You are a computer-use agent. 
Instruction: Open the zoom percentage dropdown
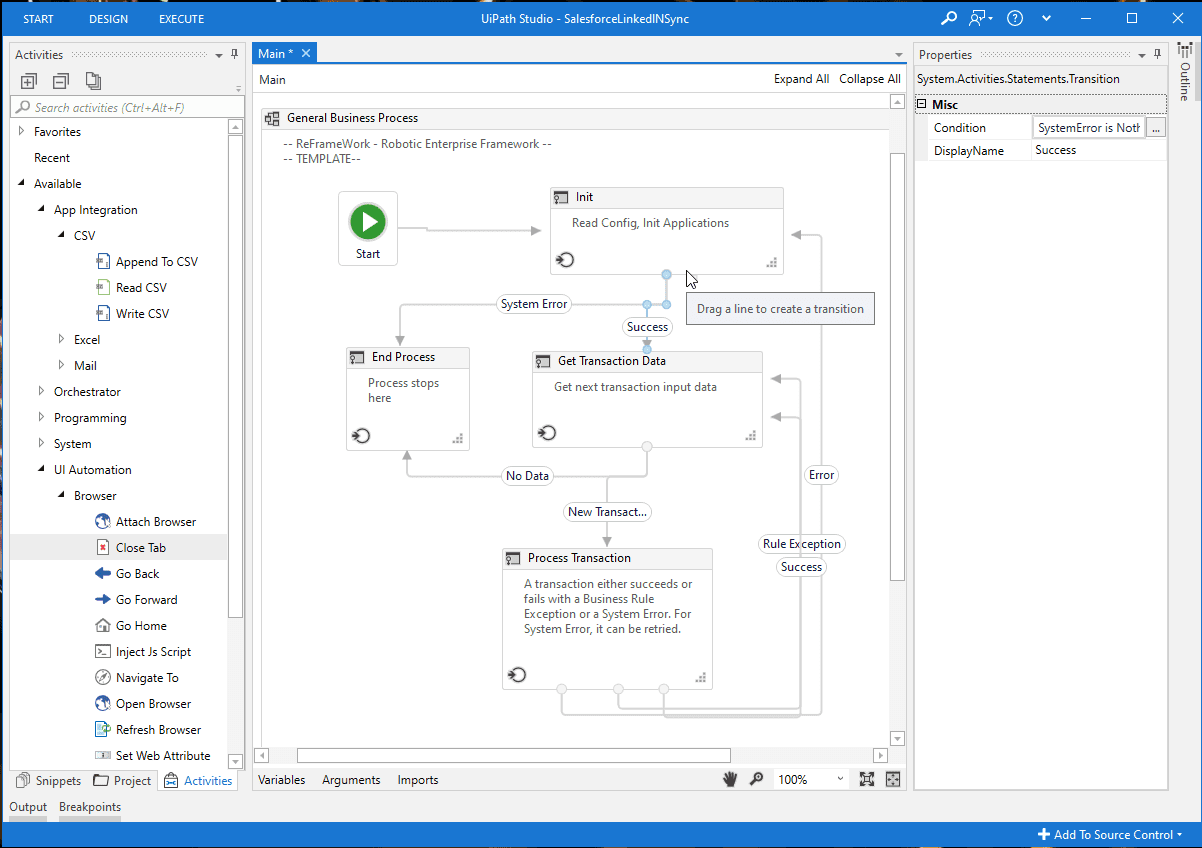click(x=838, y=778)
